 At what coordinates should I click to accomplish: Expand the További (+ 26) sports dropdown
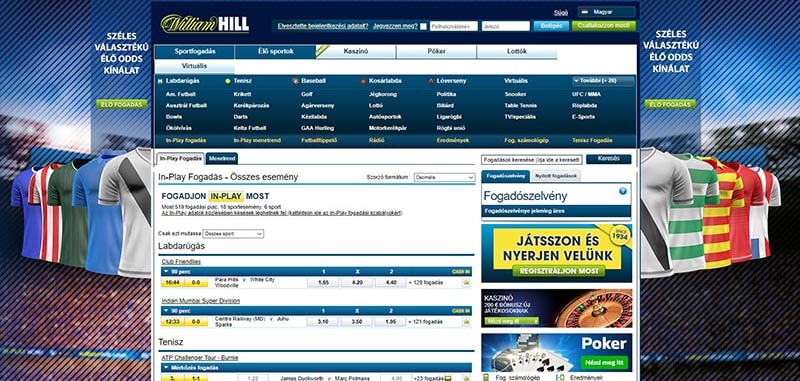point(603,81)
